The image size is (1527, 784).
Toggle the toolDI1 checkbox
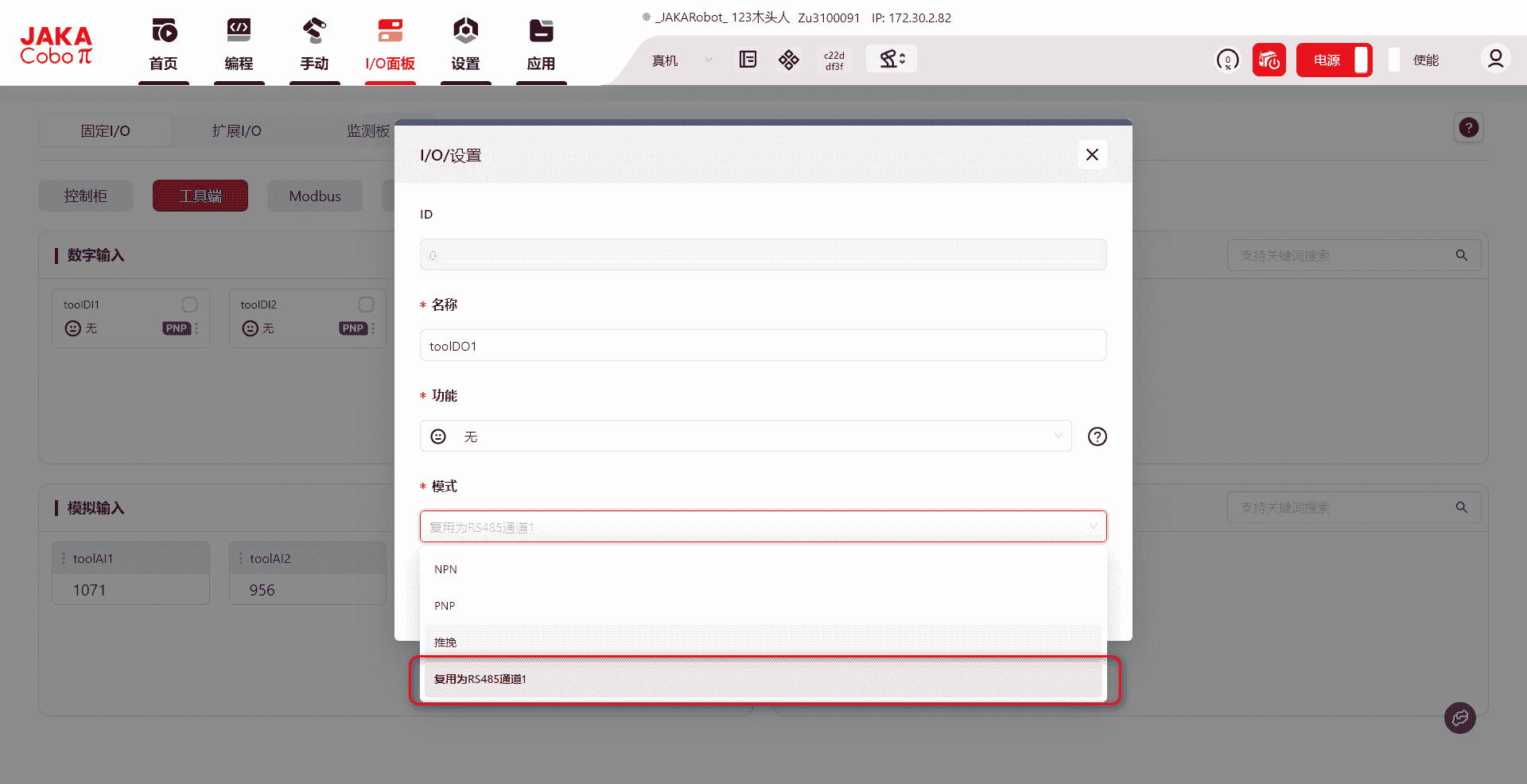pos(189,305)
